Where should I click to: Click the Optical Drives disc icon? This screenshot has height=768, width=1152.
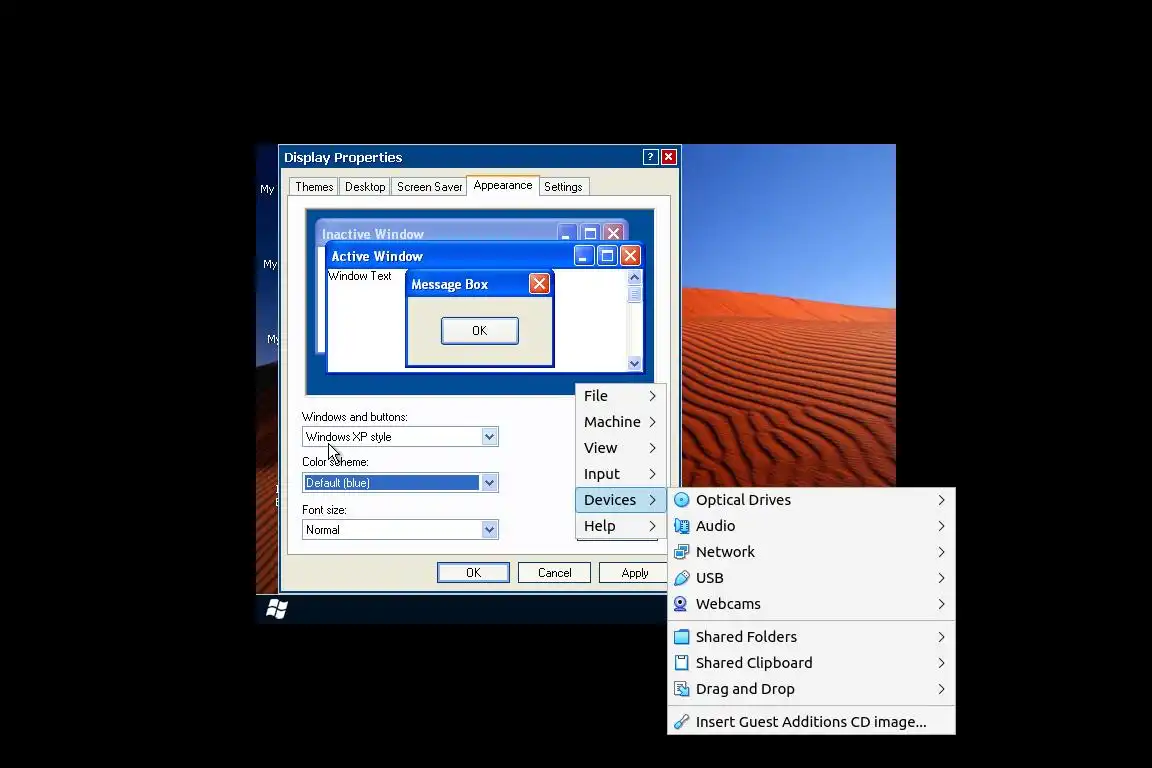(x=682, y=500)
